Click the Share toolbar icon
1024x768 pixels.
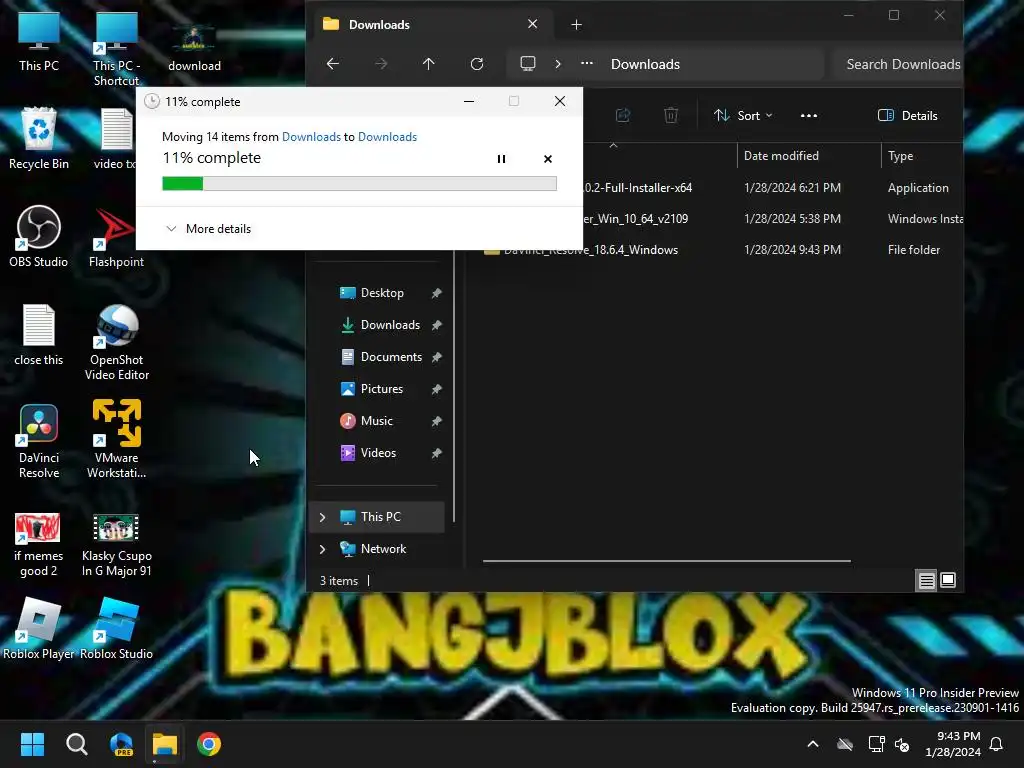tap(623, 116)
